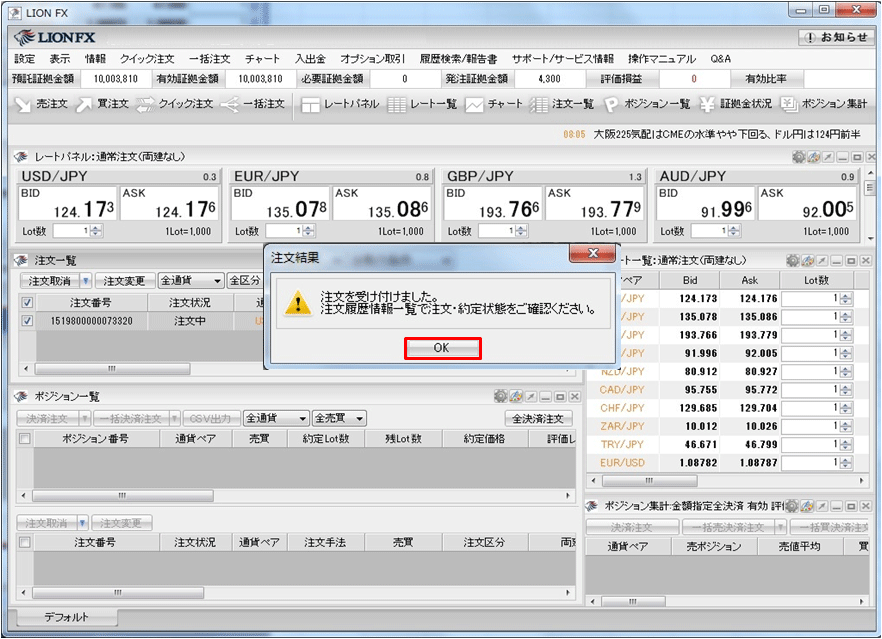Open the 全区分 dropdown in 注文一覧
882x639 pixels.
[x=245, y=280]
